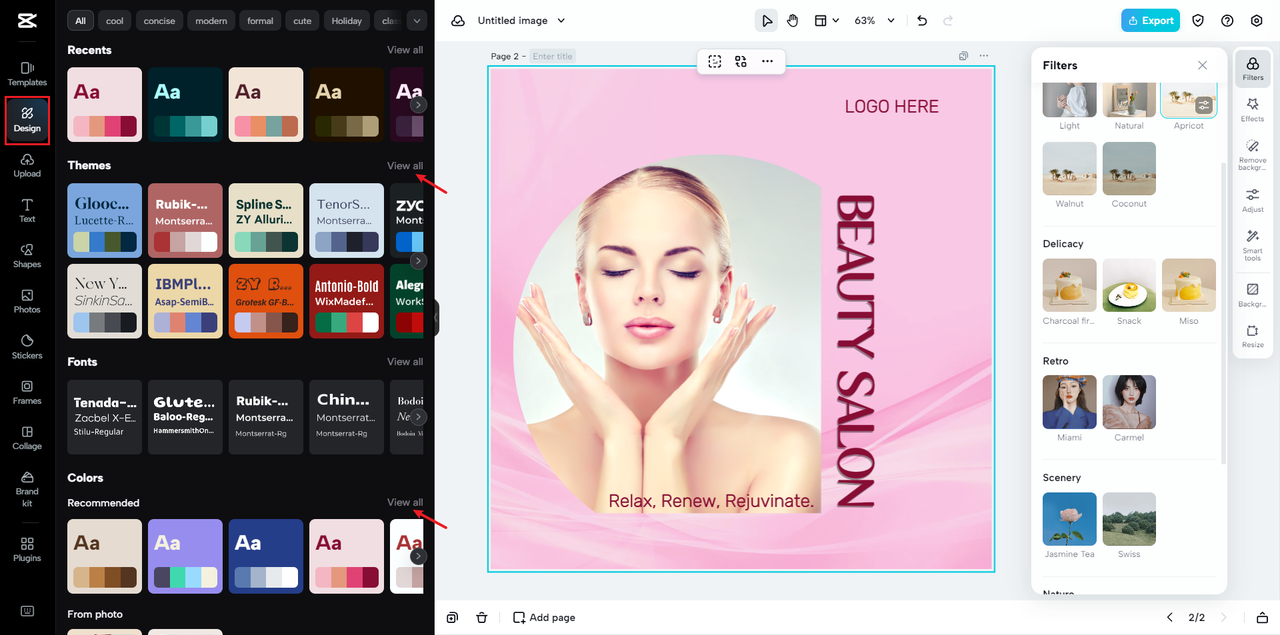Open the settings gear icon
The height and width of the screenshot is (635, 1280).
[x=1257, y=20]
